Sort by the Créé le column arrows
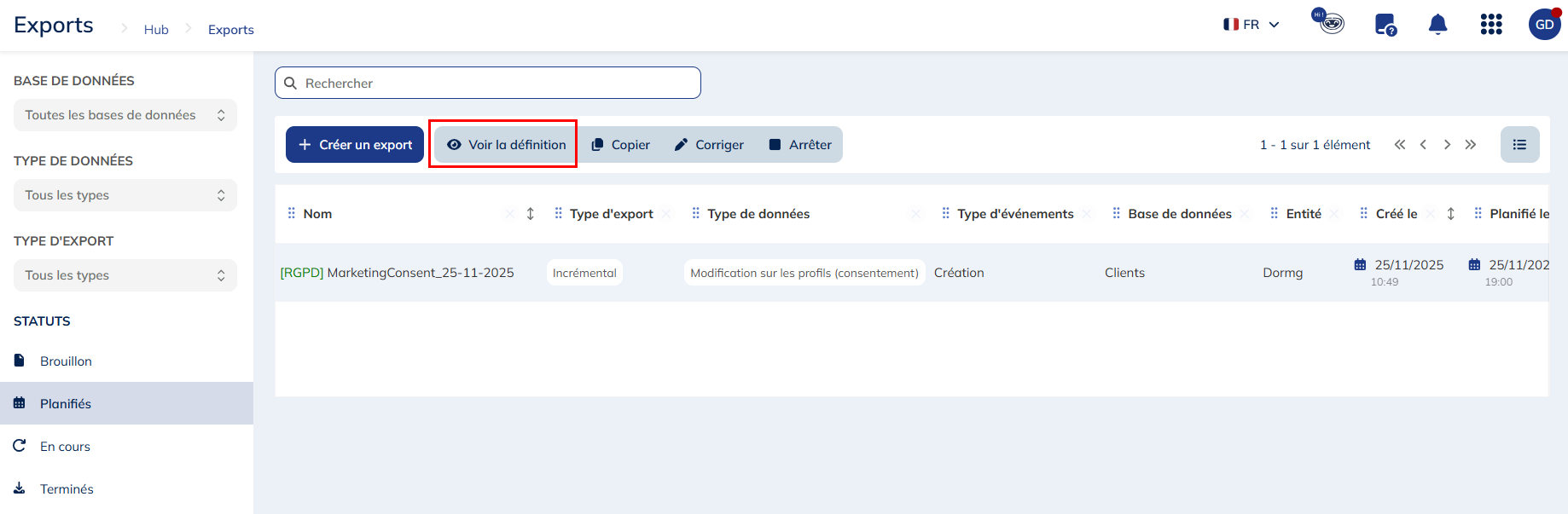 tap(1450, 214)
